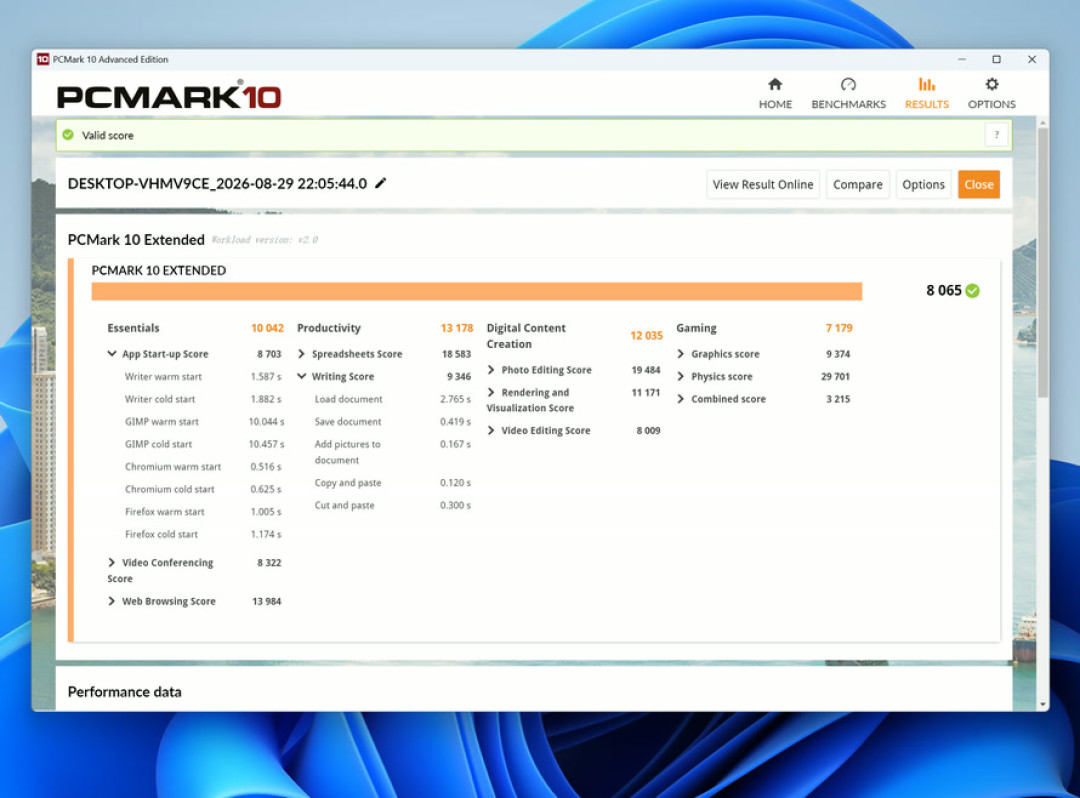
Task: Click the vertical scrollbar thumb
Action: (1042, 262)
